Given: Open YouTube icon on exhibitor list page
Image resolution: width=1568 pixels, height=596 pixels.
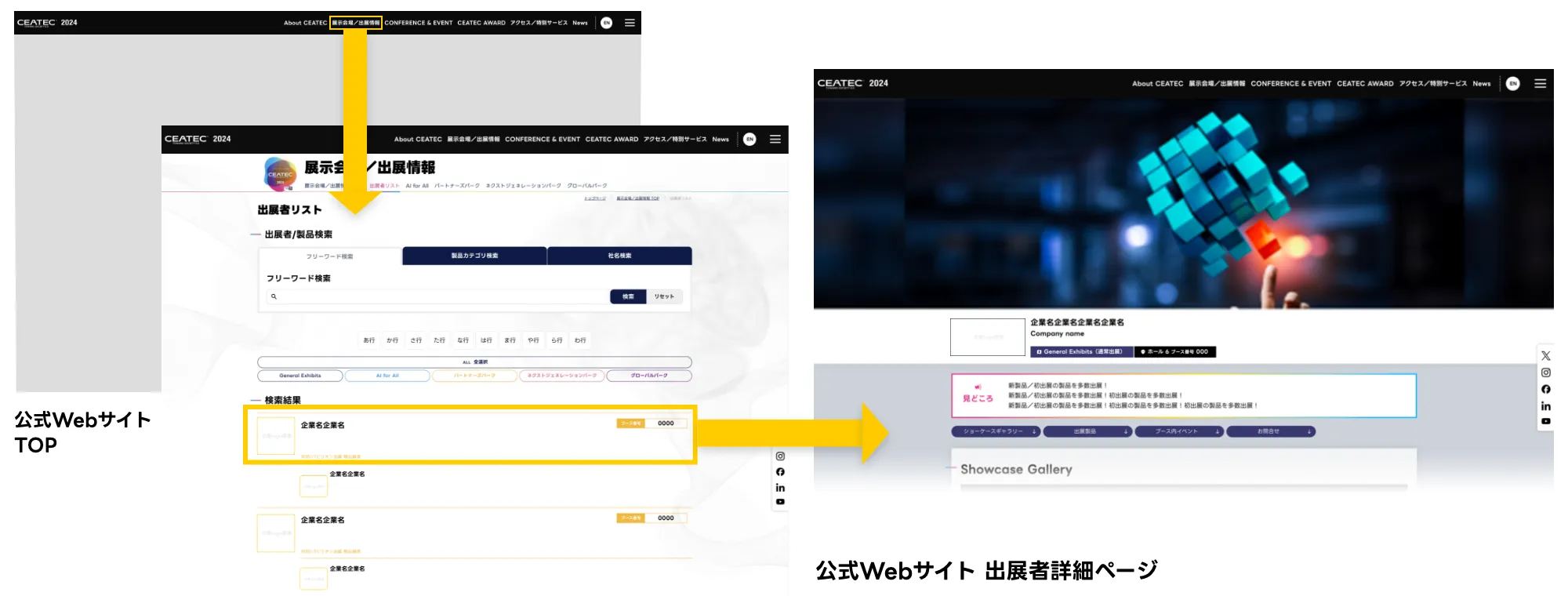Looking at the screenshot, I should (780, 502).
